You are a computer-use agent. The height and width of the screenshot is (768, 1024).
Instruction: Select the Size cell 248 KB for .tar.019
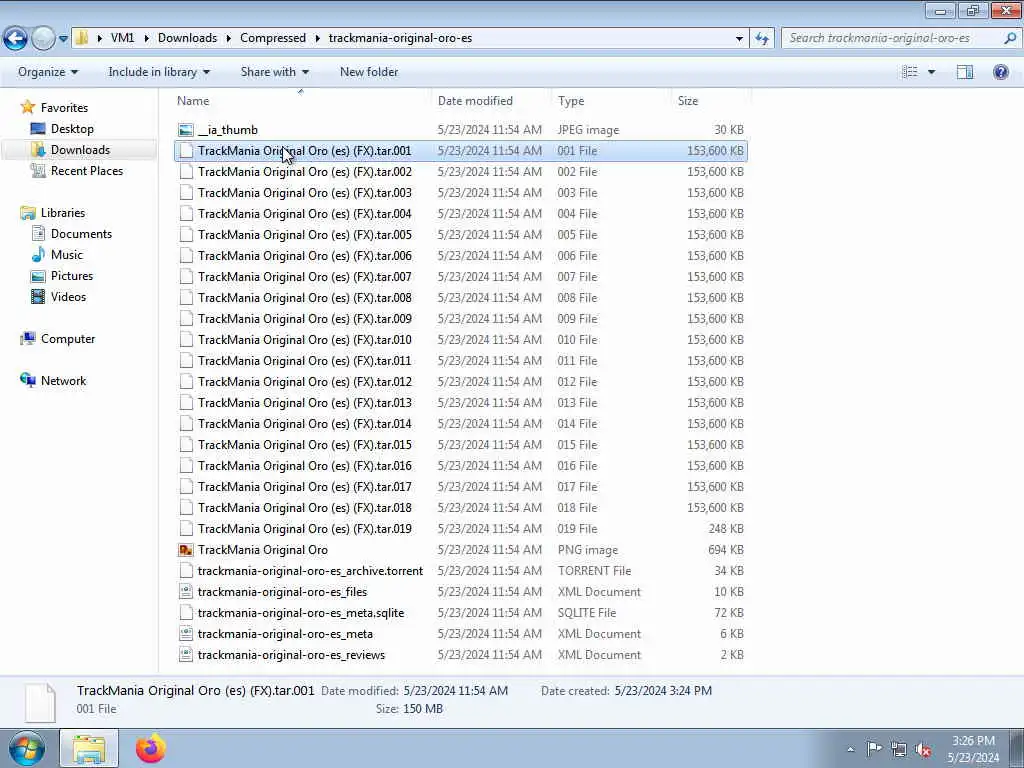click(726, 528)
